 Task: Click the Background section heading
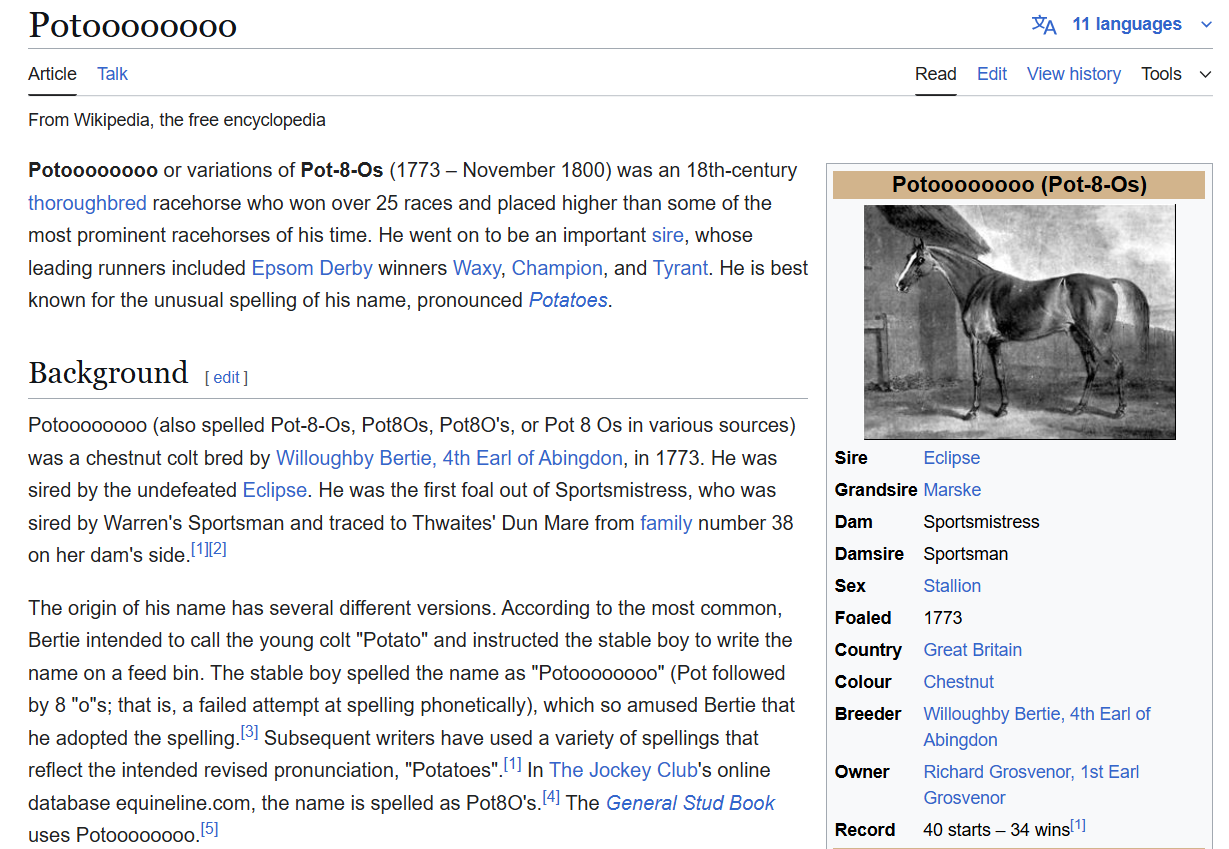point(108,373)
